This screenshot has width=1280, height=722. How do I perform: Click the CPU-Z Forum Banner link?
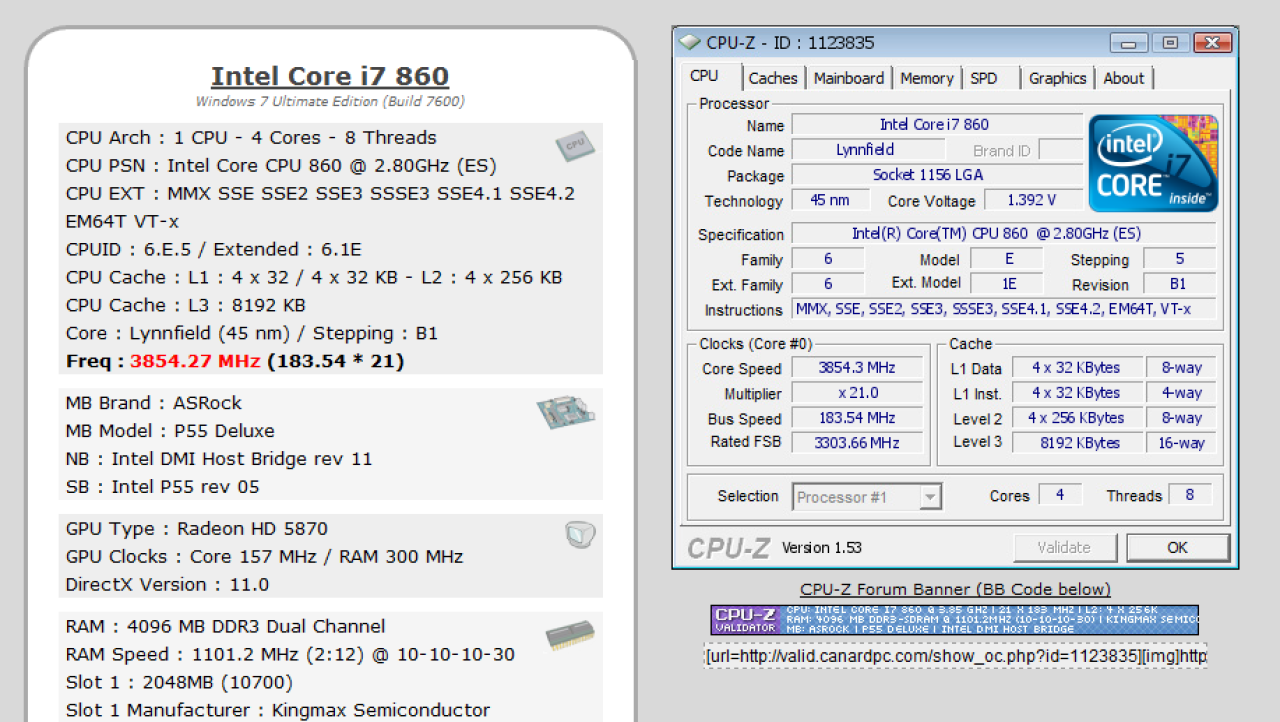[x=955, y=589]
